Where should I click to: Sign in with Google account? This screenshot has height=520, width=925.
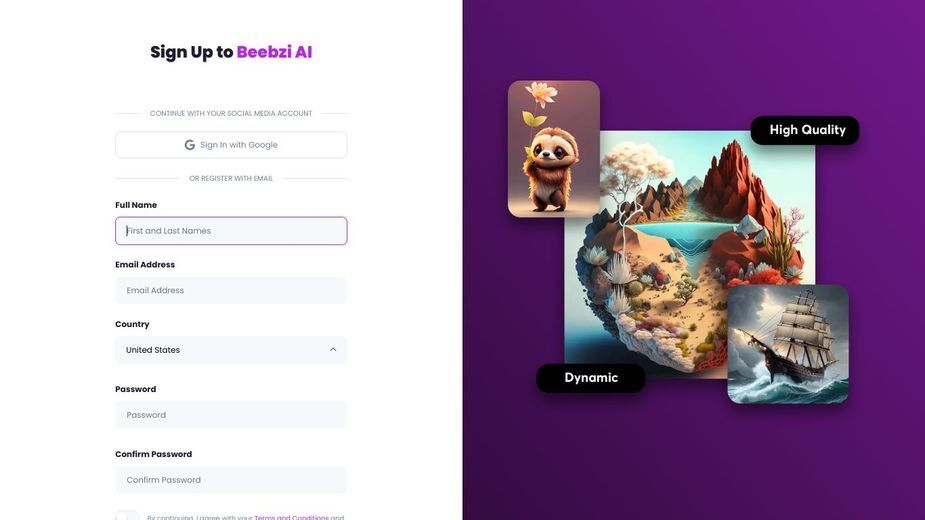231,145
